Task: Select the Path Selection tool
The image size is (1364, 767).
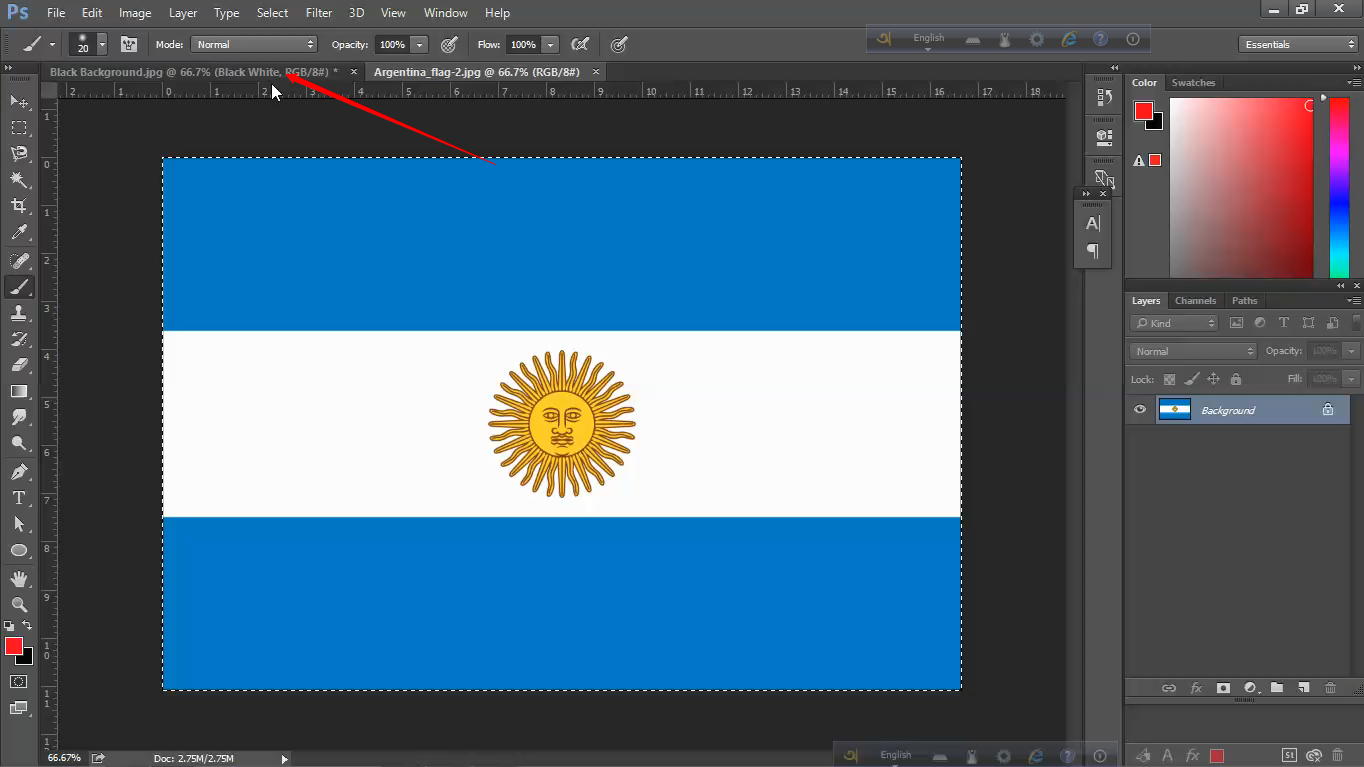Action: (19, 524)
